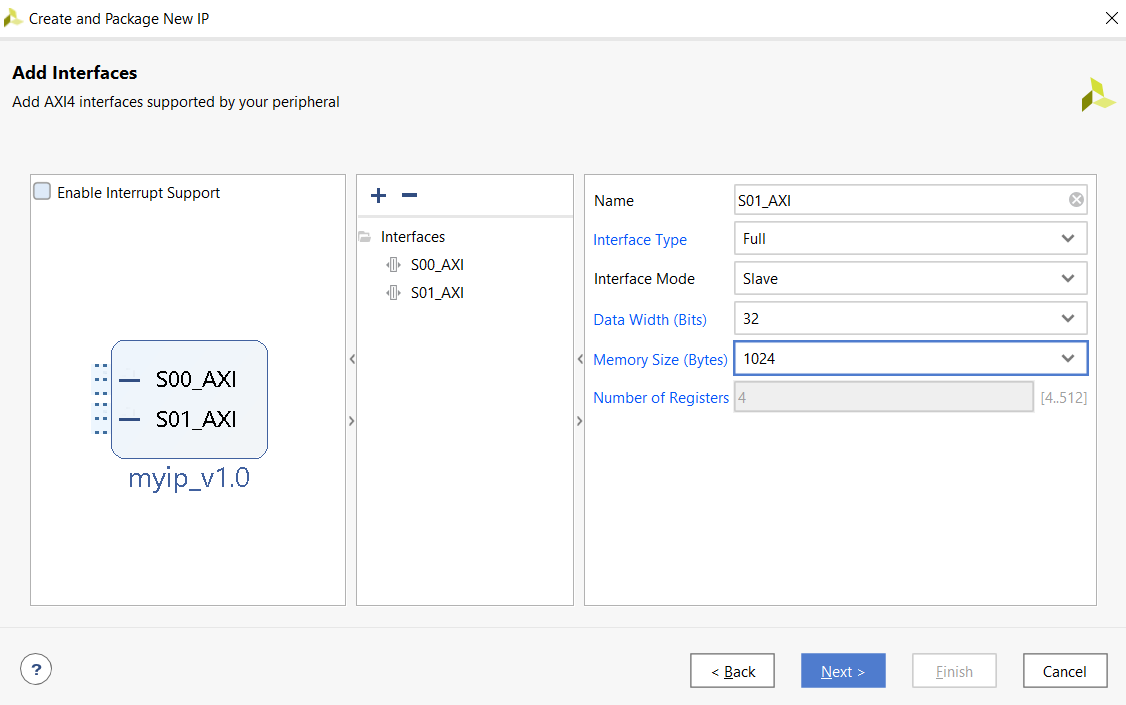Cancel the Create and Package New IP wizard
This screenshot has width=1126, height=705.
1065,670
